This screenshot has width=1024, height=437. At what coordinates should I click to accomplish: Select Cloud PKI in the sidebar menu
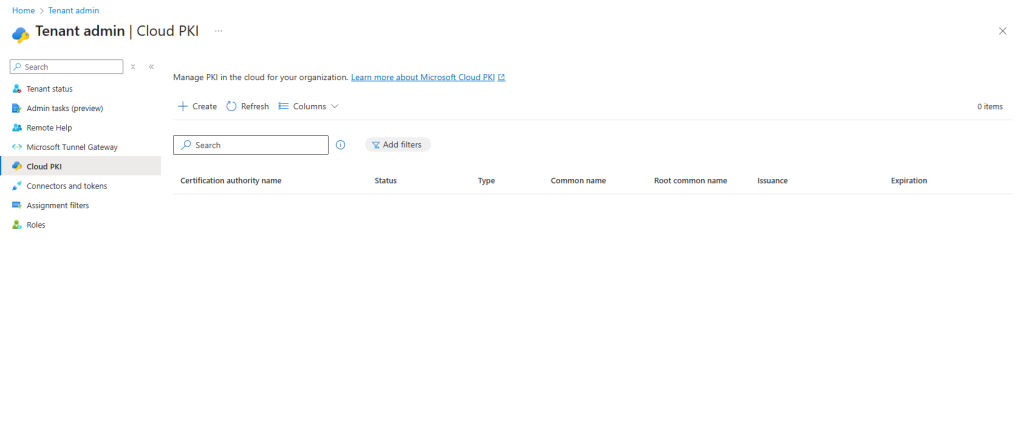click(44, 166)
